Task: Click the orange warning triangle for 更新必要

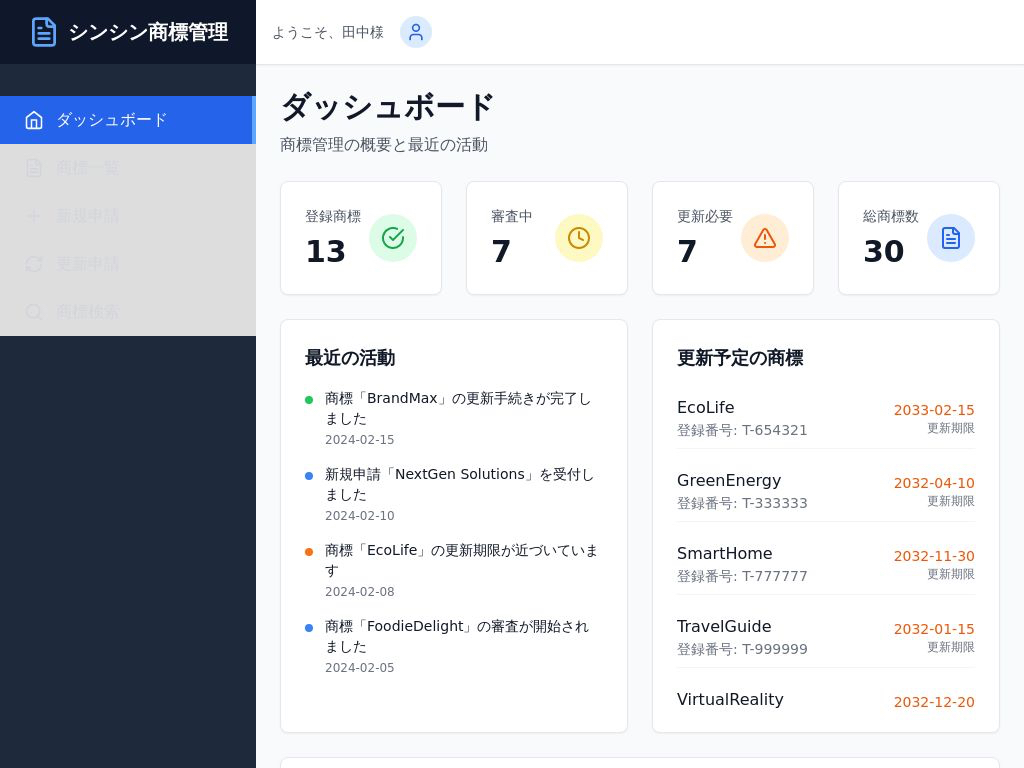Action: 765,238
